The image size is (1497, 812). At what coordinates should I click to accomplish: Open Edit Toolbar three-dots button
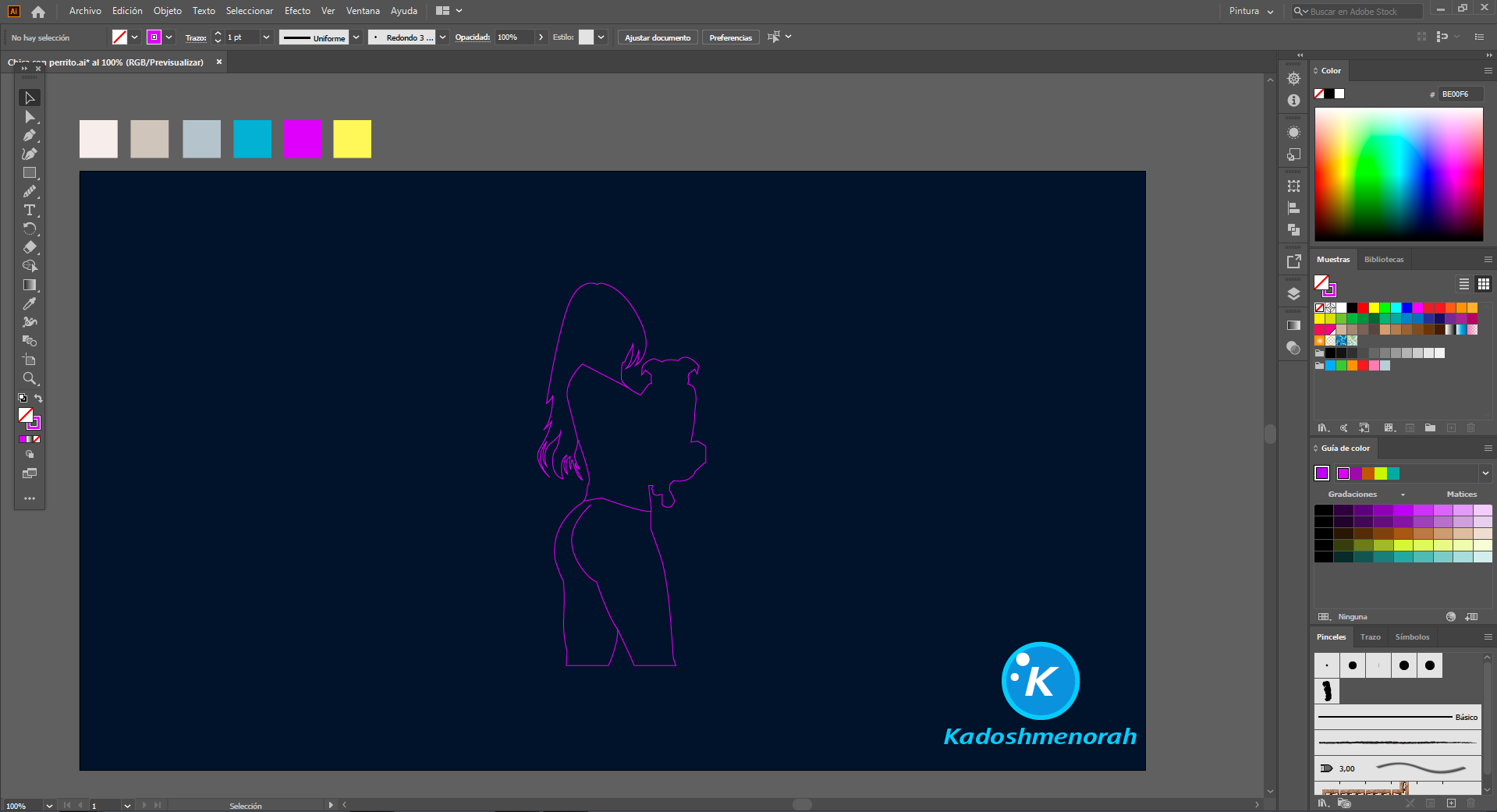(x=30, y=498)
